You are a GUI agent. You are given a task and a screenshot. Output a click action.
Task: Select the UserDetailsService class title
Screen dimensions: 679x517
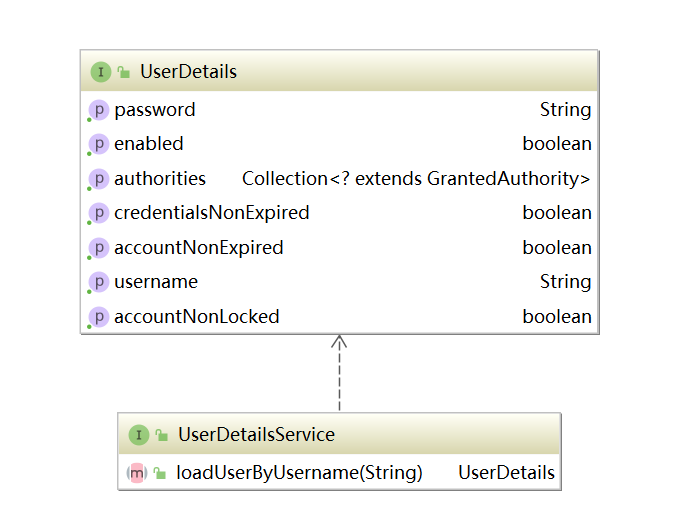tap(256, 434)
